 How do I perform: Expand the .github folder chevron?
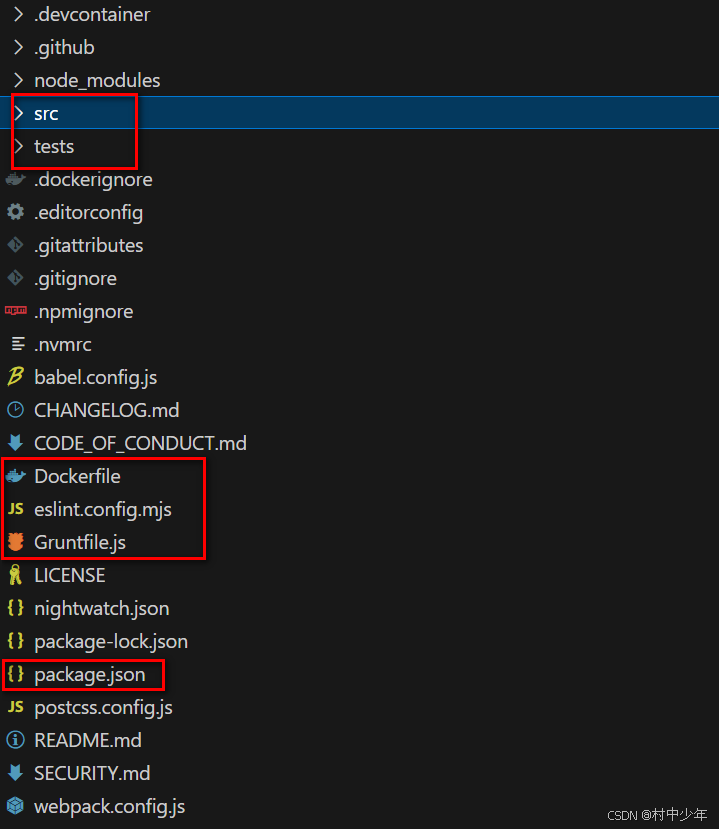point(19,47)
